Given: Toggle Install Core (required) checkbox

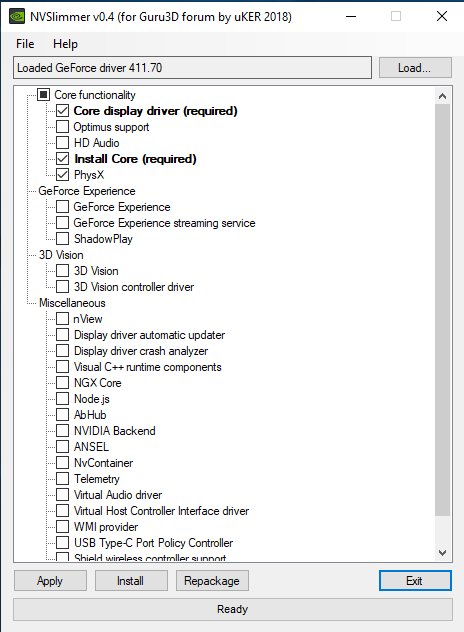Looking at the screenshot, I should click(62, 158).
